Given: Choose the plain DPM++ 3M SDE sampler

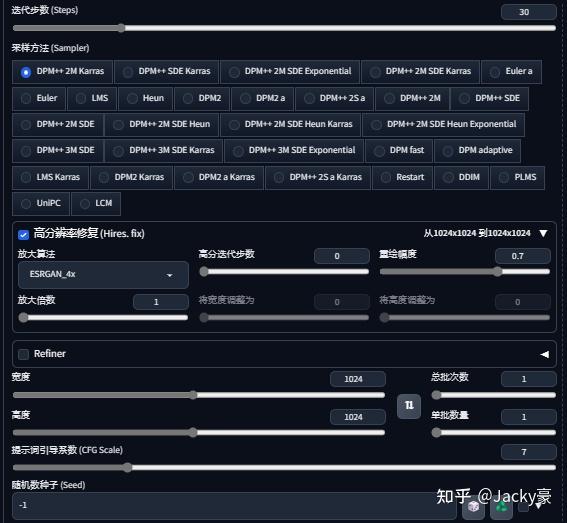Looking at the screenshot, I should pos(57,151).
